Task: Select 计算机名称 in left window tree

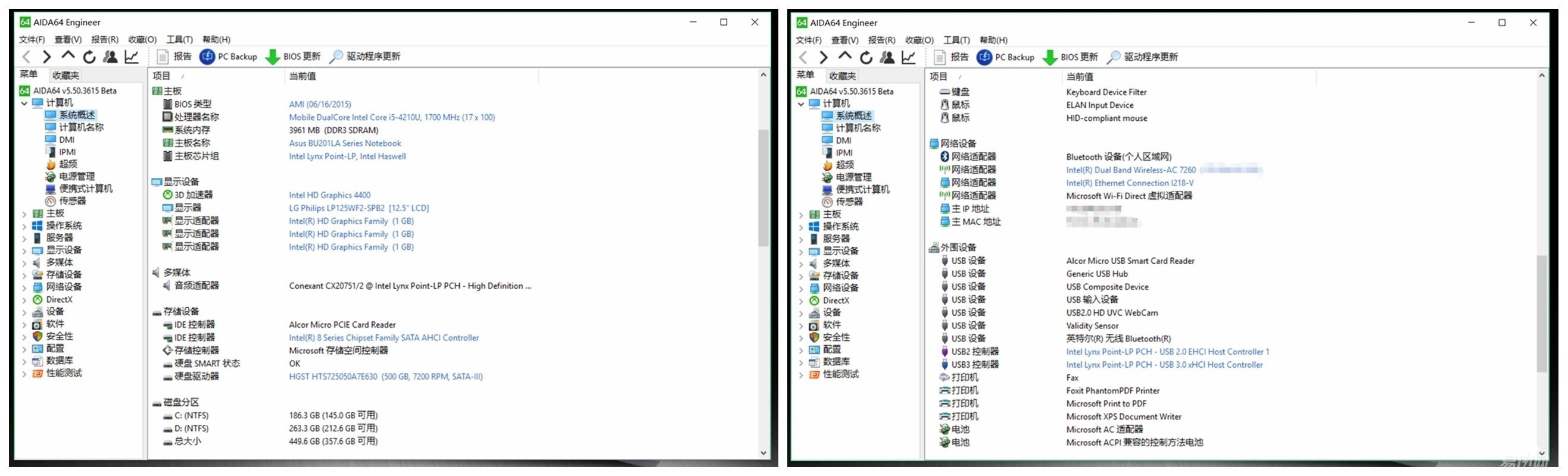Action: click(x=81, y=128)
